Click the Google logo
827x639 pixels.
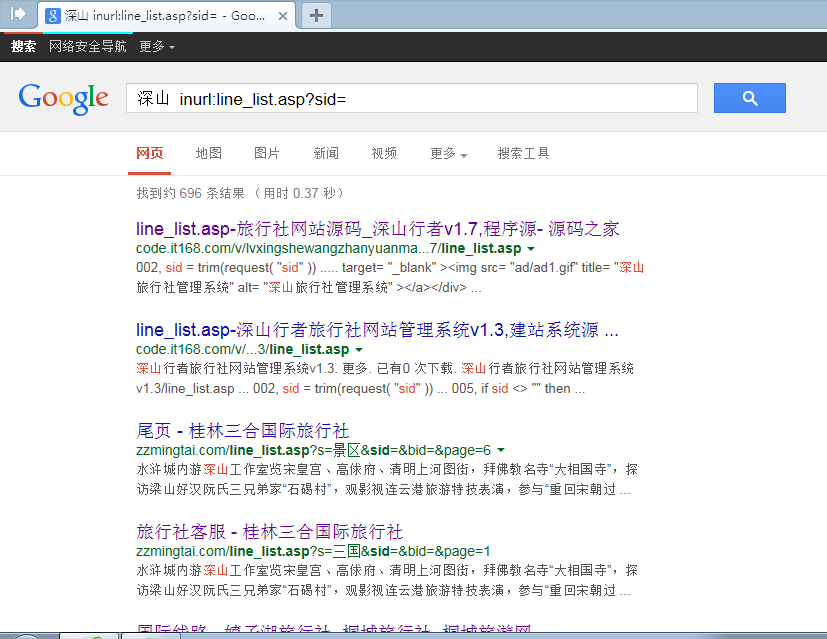click(x=63, y=98)
